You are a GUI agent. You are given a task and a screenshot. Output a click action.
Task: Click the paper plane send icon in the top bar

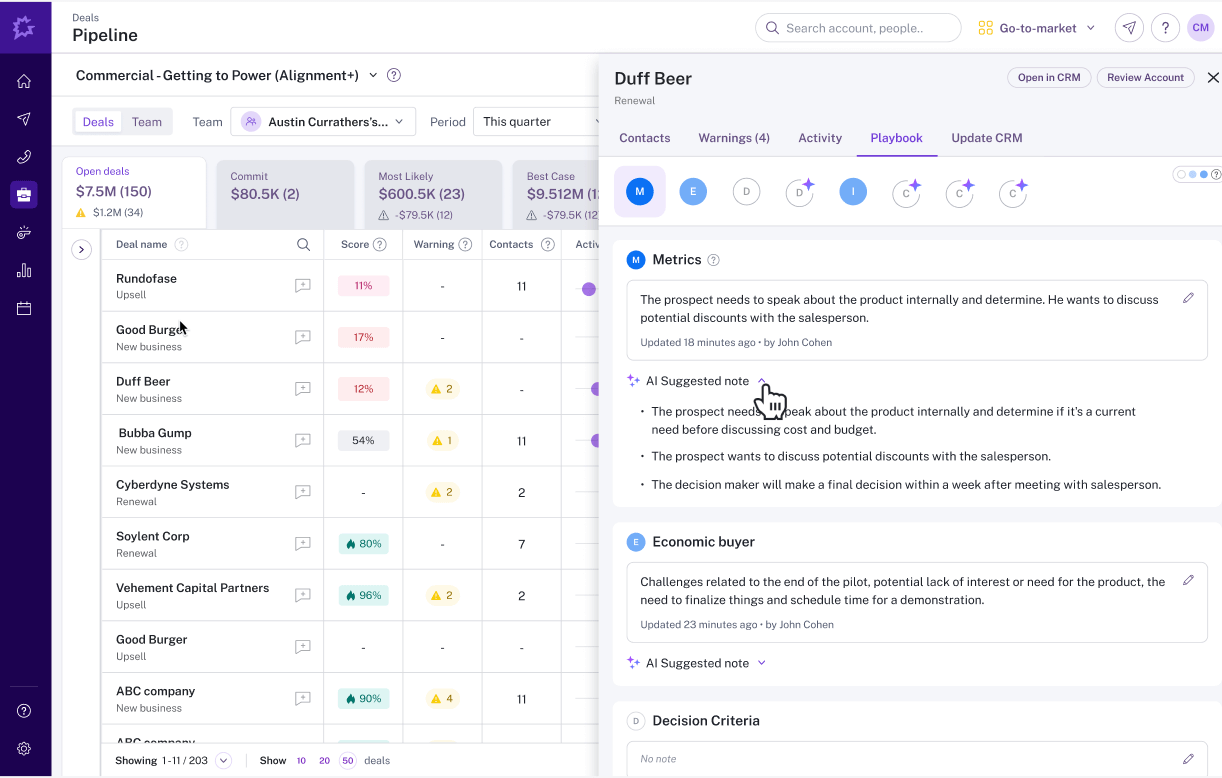point(1129,27)
